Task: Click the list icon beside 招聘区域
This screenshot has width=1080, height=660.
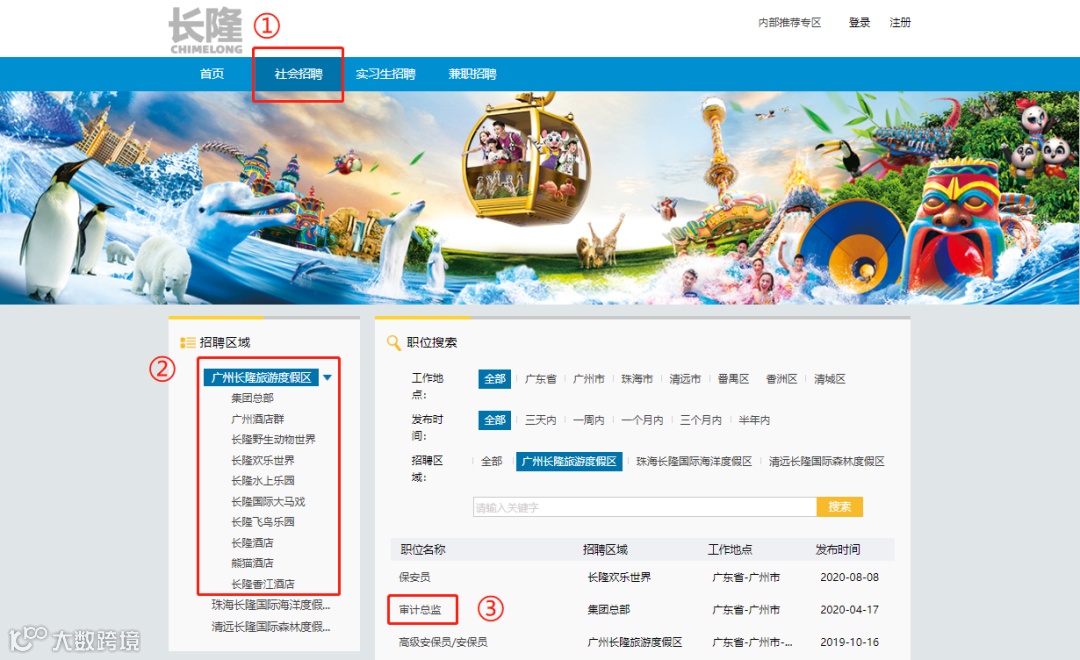Action: [x=187, y=342]
